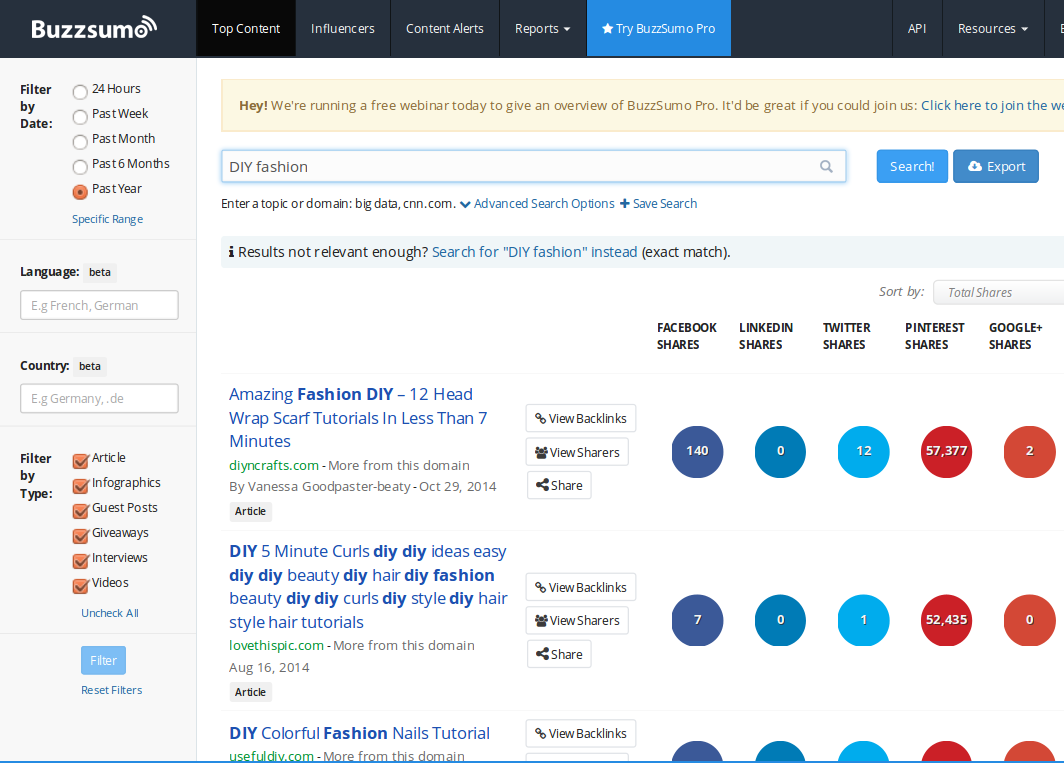Click Google+ shares circle showing 2
This screenshot has width=1064, height=763.
click(1029, 451)
